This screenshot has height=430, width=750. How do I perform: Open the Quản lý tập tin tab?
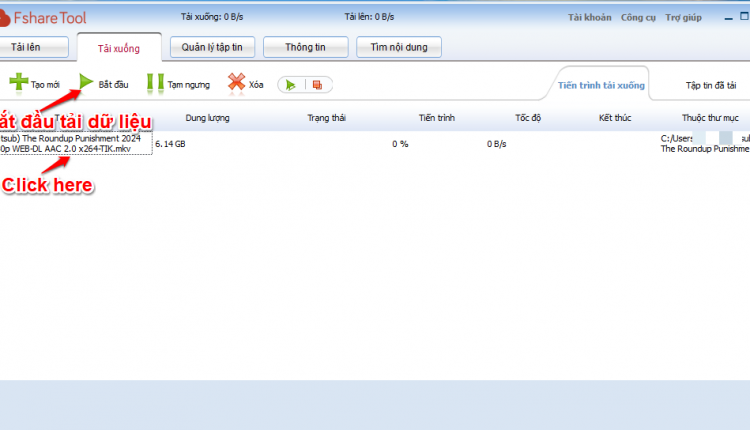[212, 47]
